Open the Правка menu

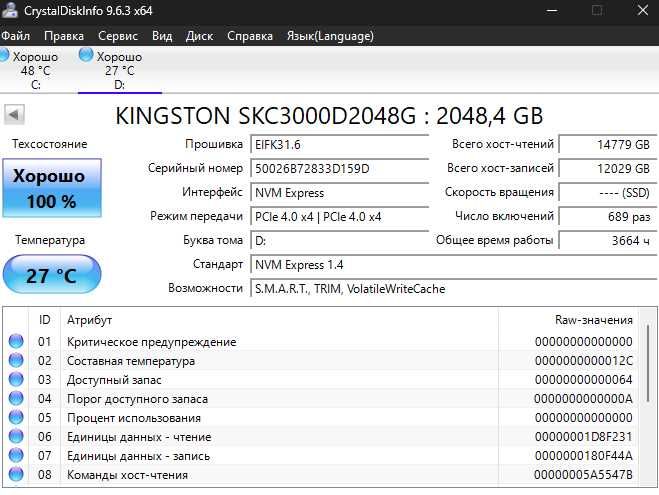[64, 36]
